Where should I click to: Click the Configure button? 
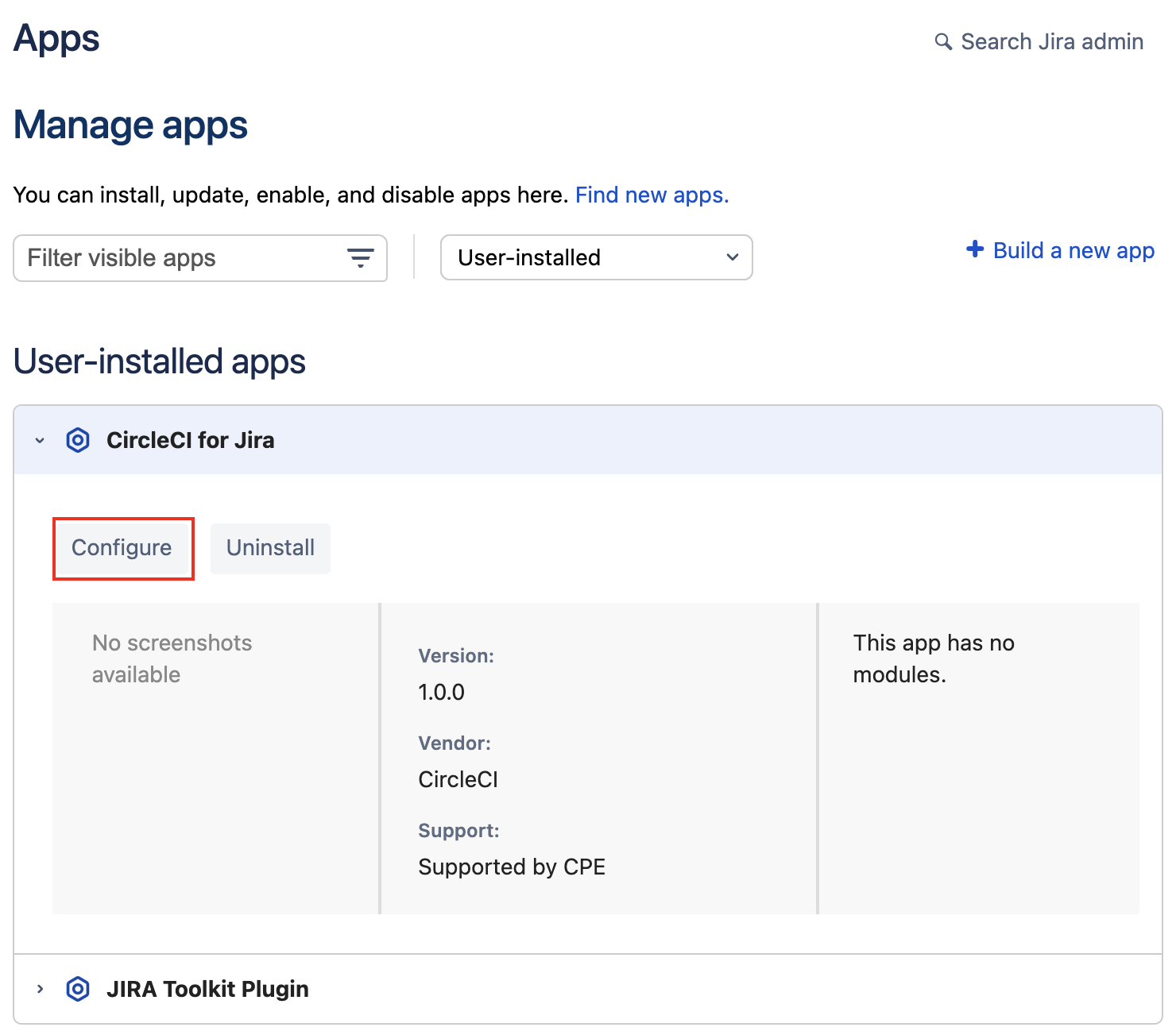[x=122, y=548]
